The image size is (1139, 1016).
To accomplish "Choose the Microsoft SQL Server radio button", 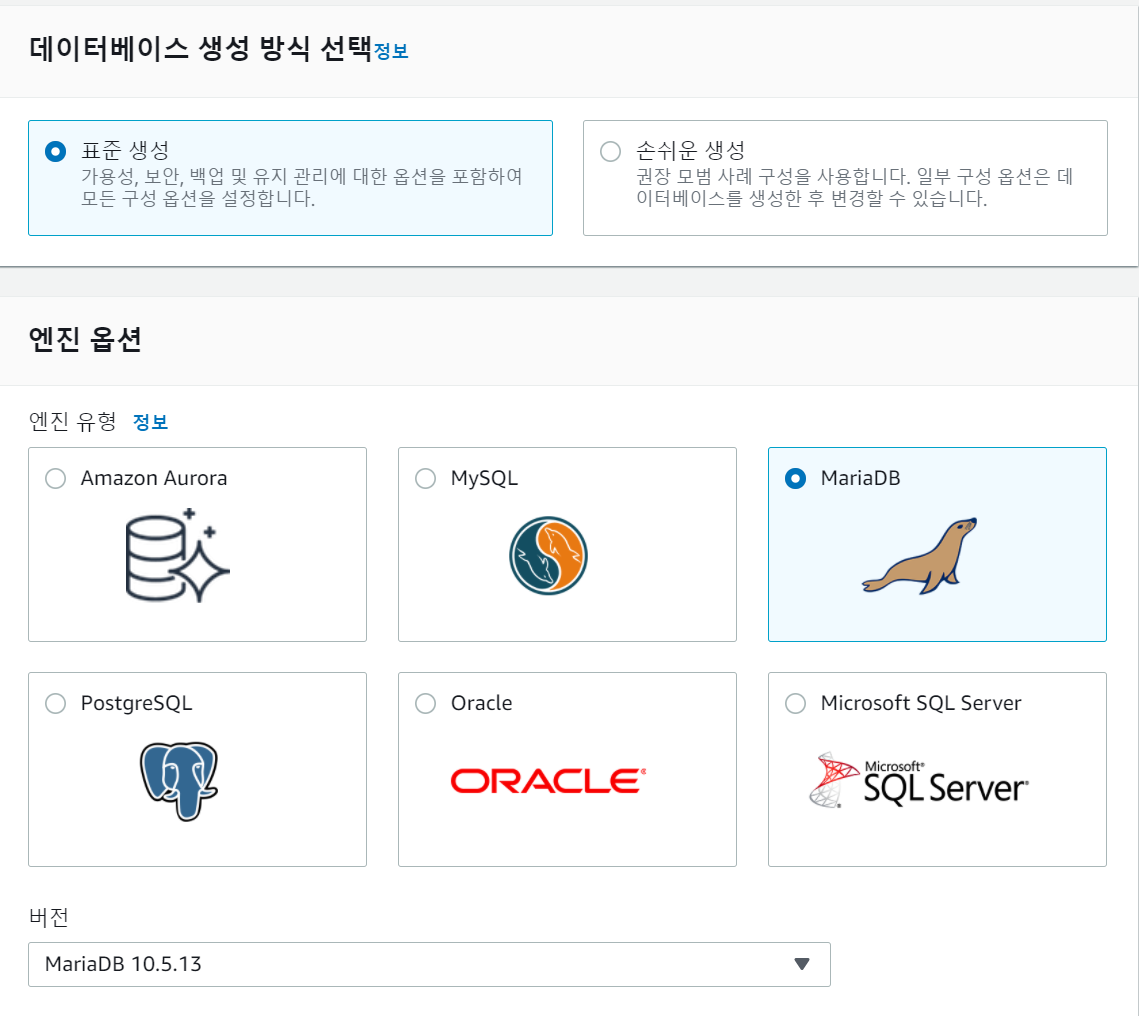I will click(x=795, y=704).
